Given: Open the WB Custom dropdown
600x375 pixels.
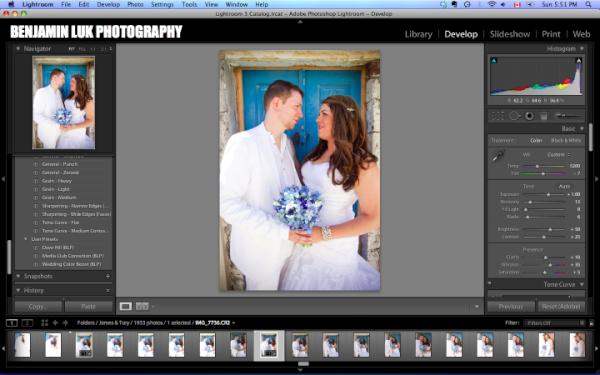Looking at the screenshot, I should (x=559, y=155).
